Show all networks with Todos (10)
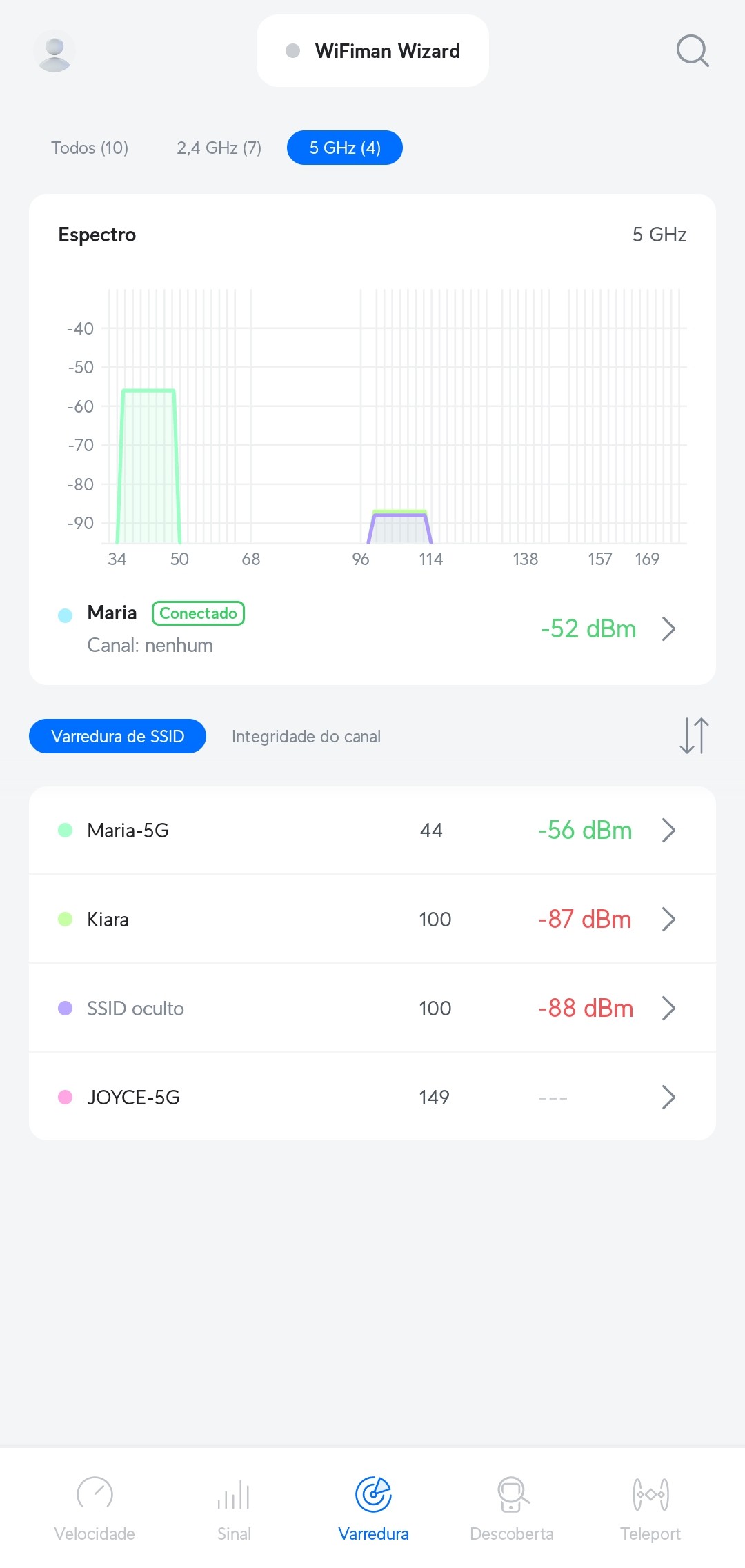This screenshot has width=745, height=1568. pos(90,148)
